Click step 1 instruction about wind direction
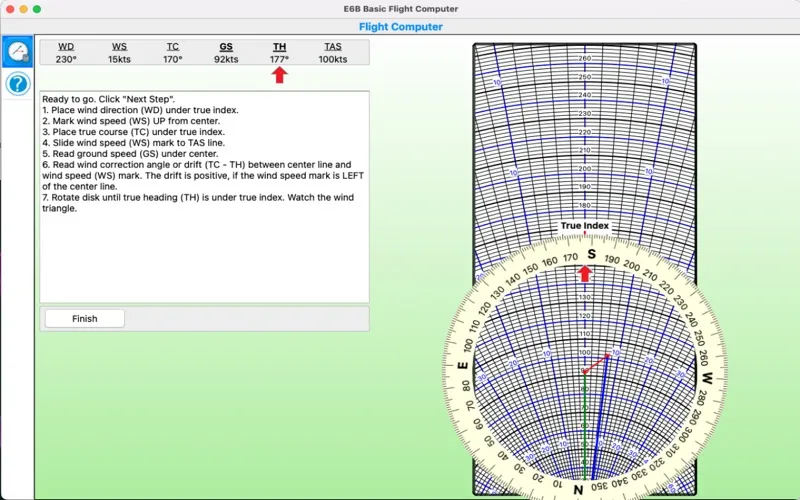This screenshot has width=800, height=500. click(x=140, y=110)
